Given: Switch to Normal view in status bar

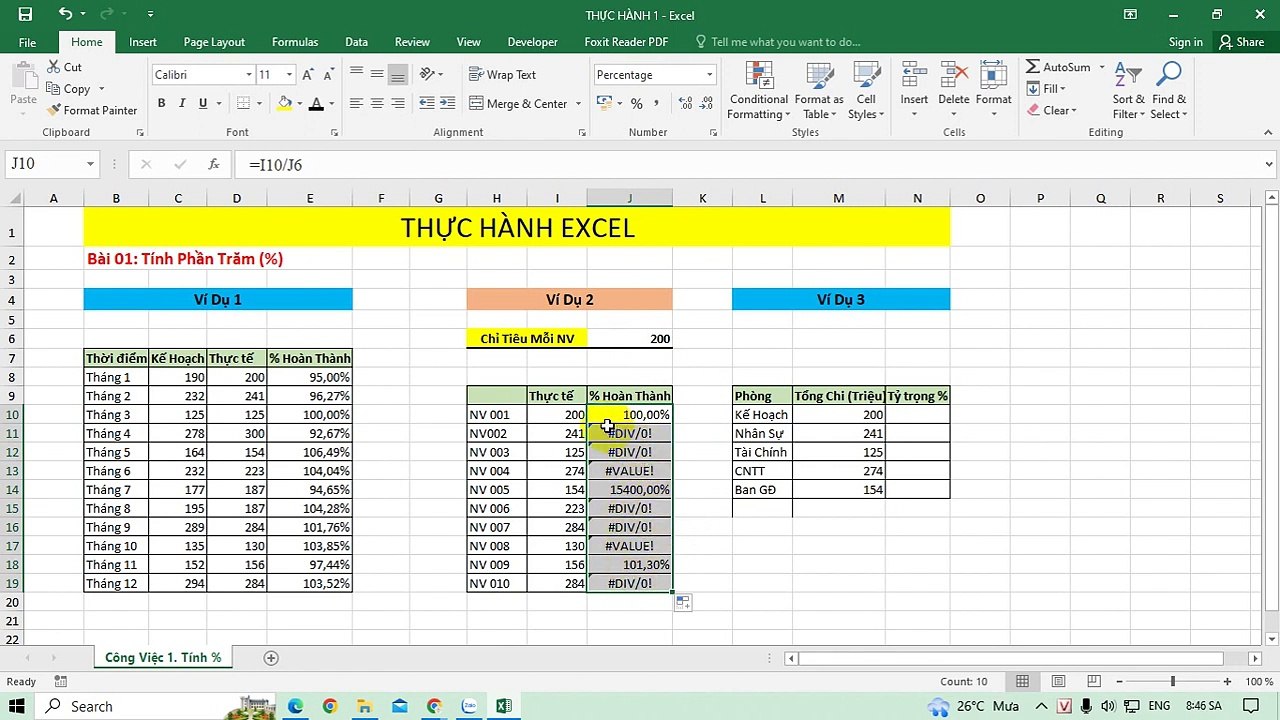Looking at the screenshot, I should click(1022, 681).
